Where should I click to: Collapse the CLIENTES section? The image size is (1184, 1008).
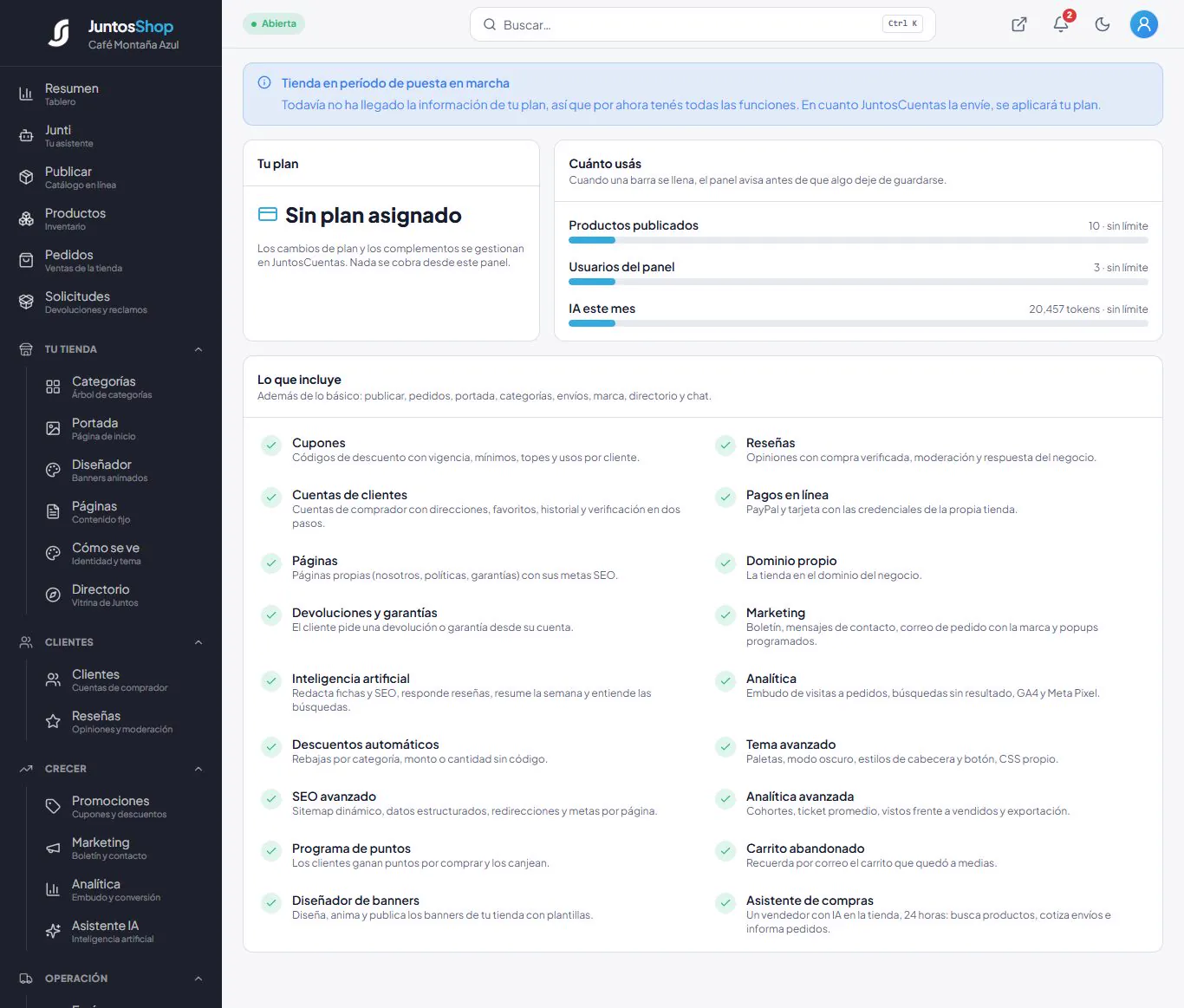pyautogui.click(x=198, y=642)
